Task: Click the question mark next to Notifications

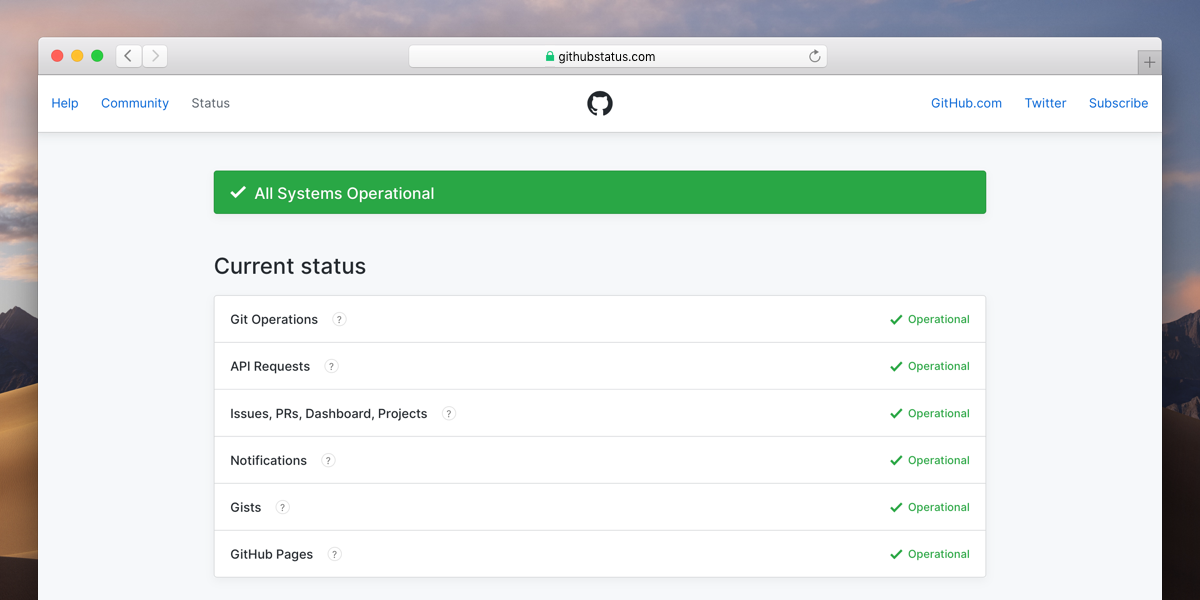Action: tap(328, 460)
